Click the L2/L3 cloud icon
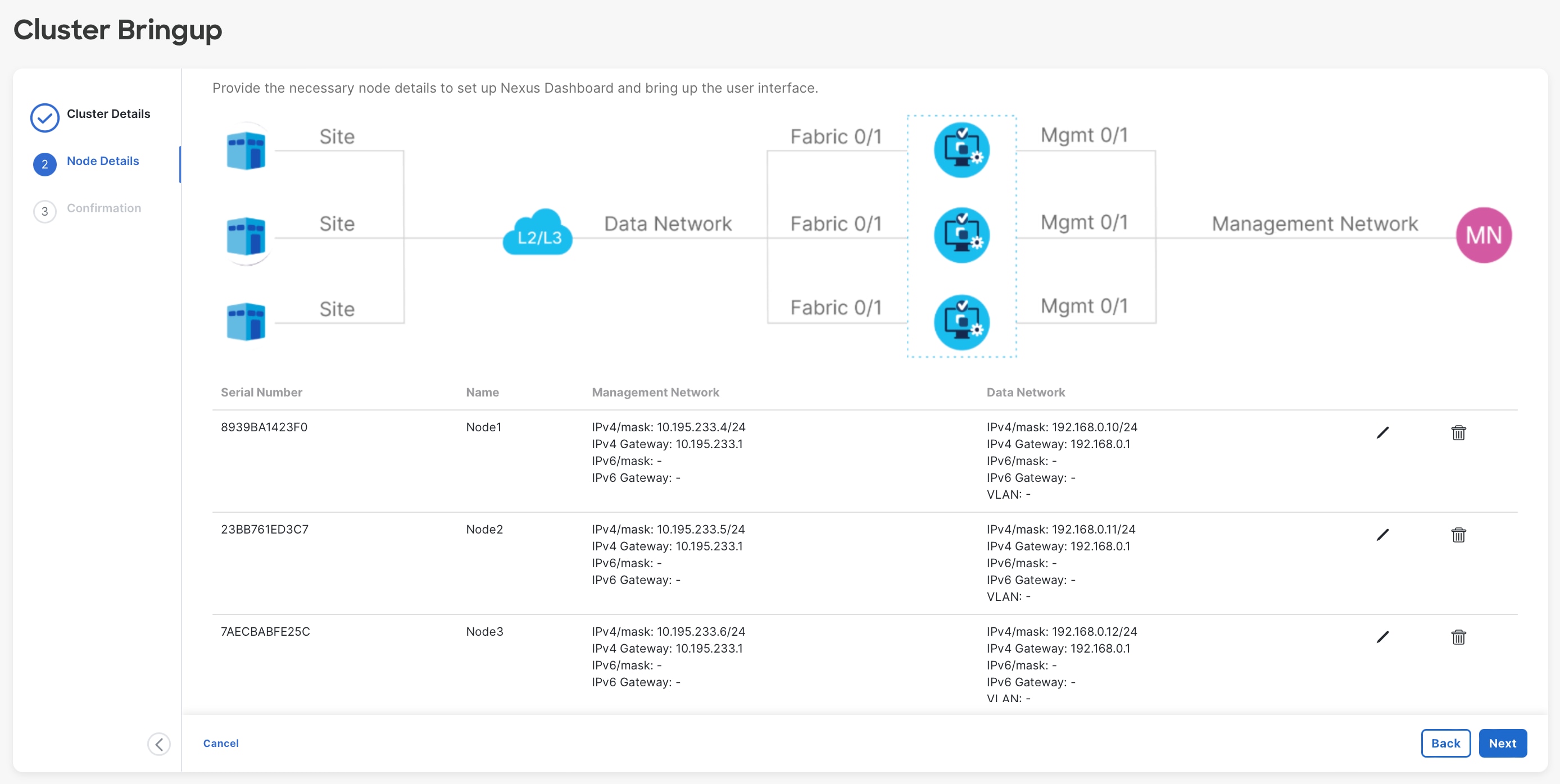 pyautogui.click(x=538, y=233)
